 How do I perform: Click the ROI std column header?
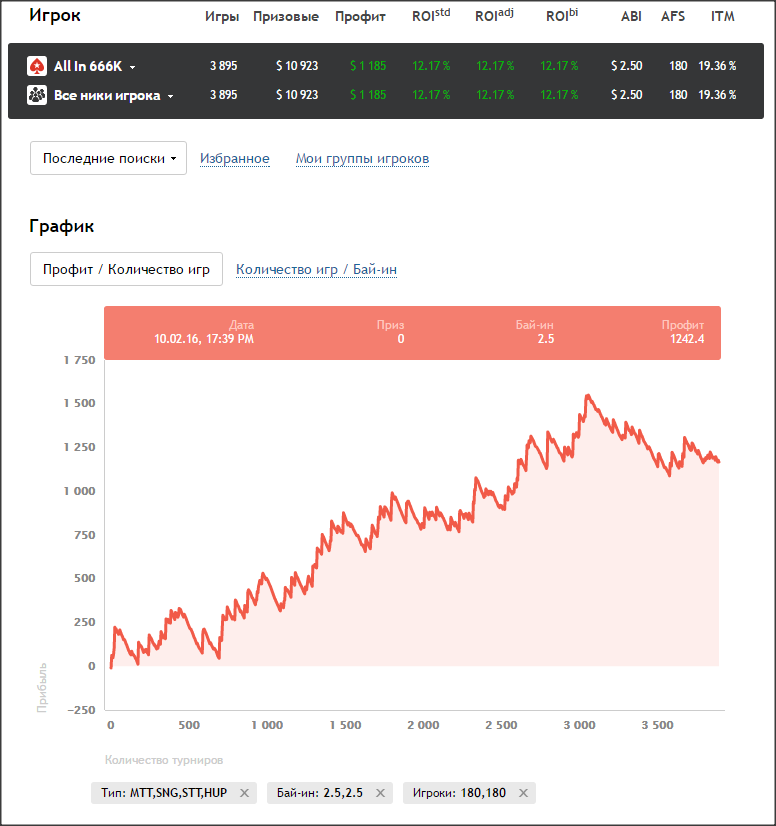(x=431, y=15)
